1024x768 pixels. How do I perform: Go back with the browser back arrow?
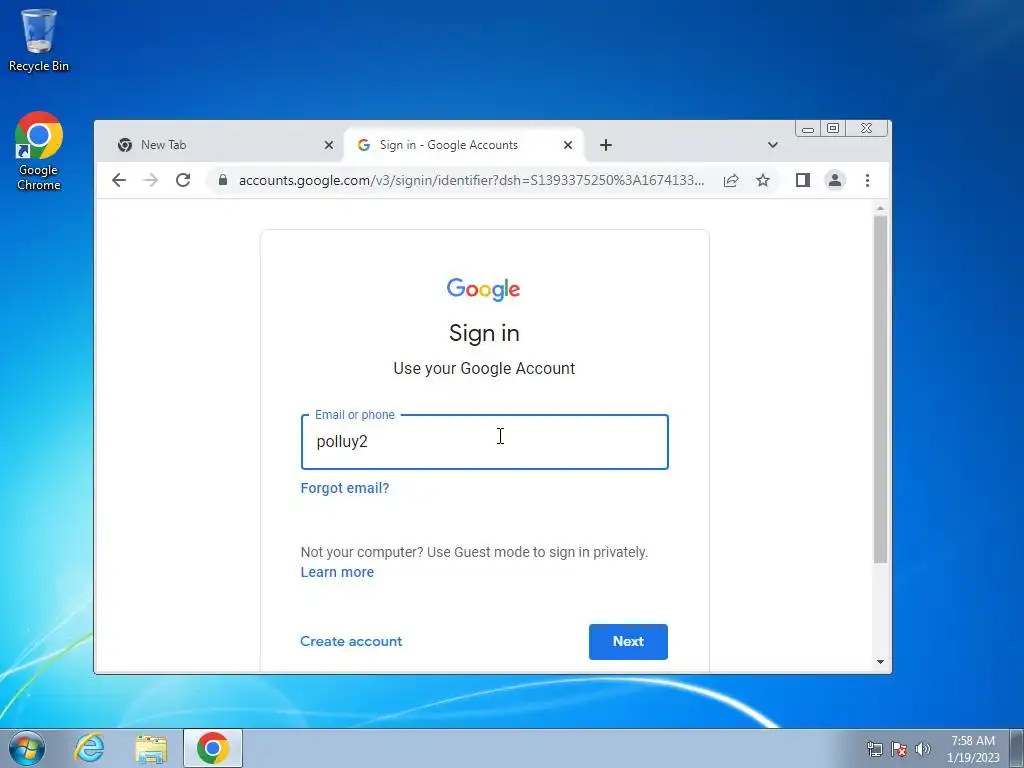(118, 180)
